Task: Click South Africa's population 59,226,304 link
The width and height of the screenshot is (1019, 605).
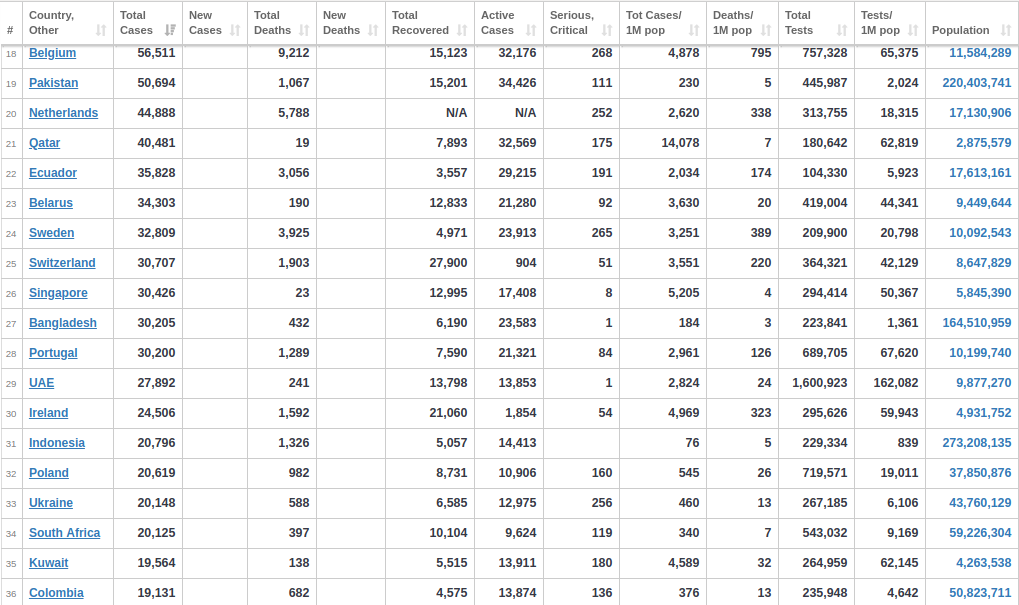Action: coord(980,533)
